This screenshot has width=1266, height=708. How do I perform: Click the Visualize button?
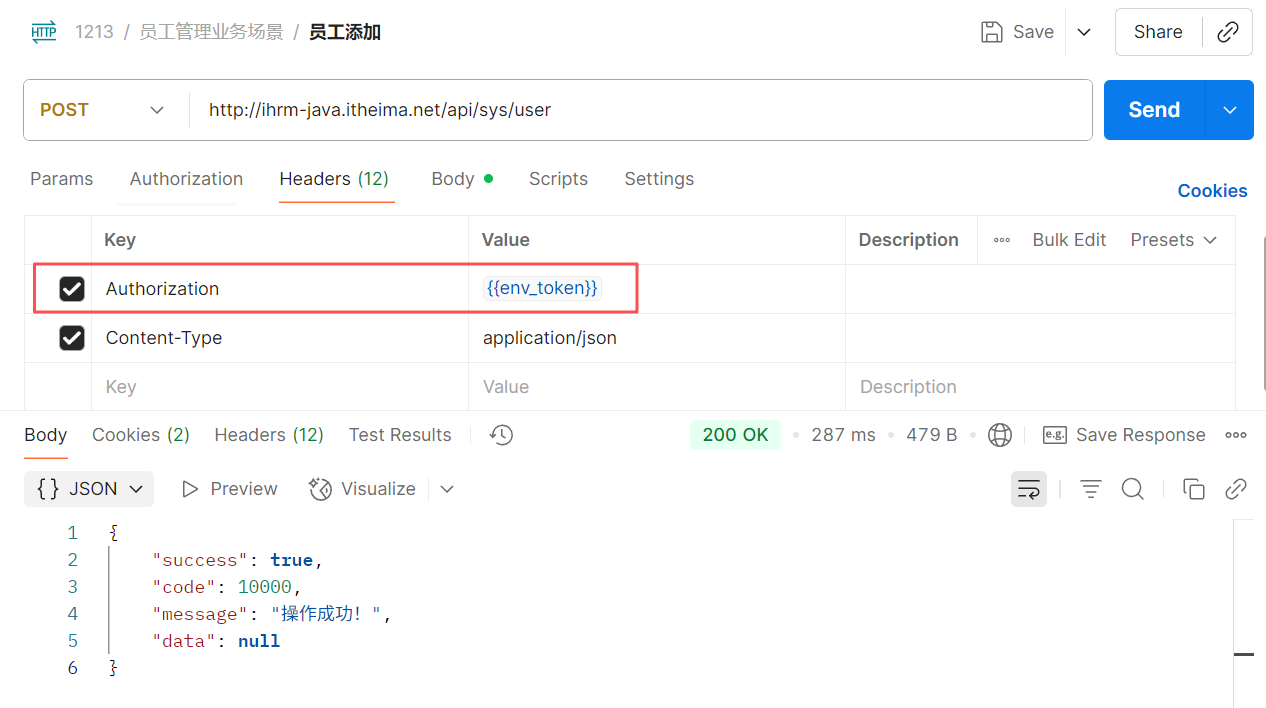coord(362,489)
